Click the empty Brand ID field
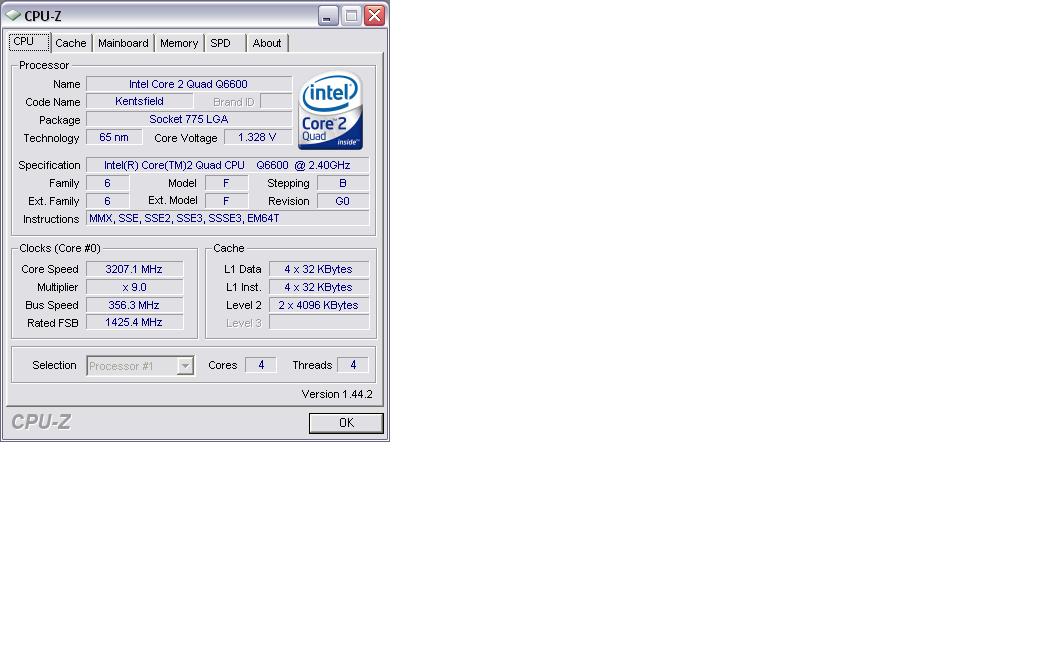1043x647 pixels. pyautogui.click(x=276, y=101)
